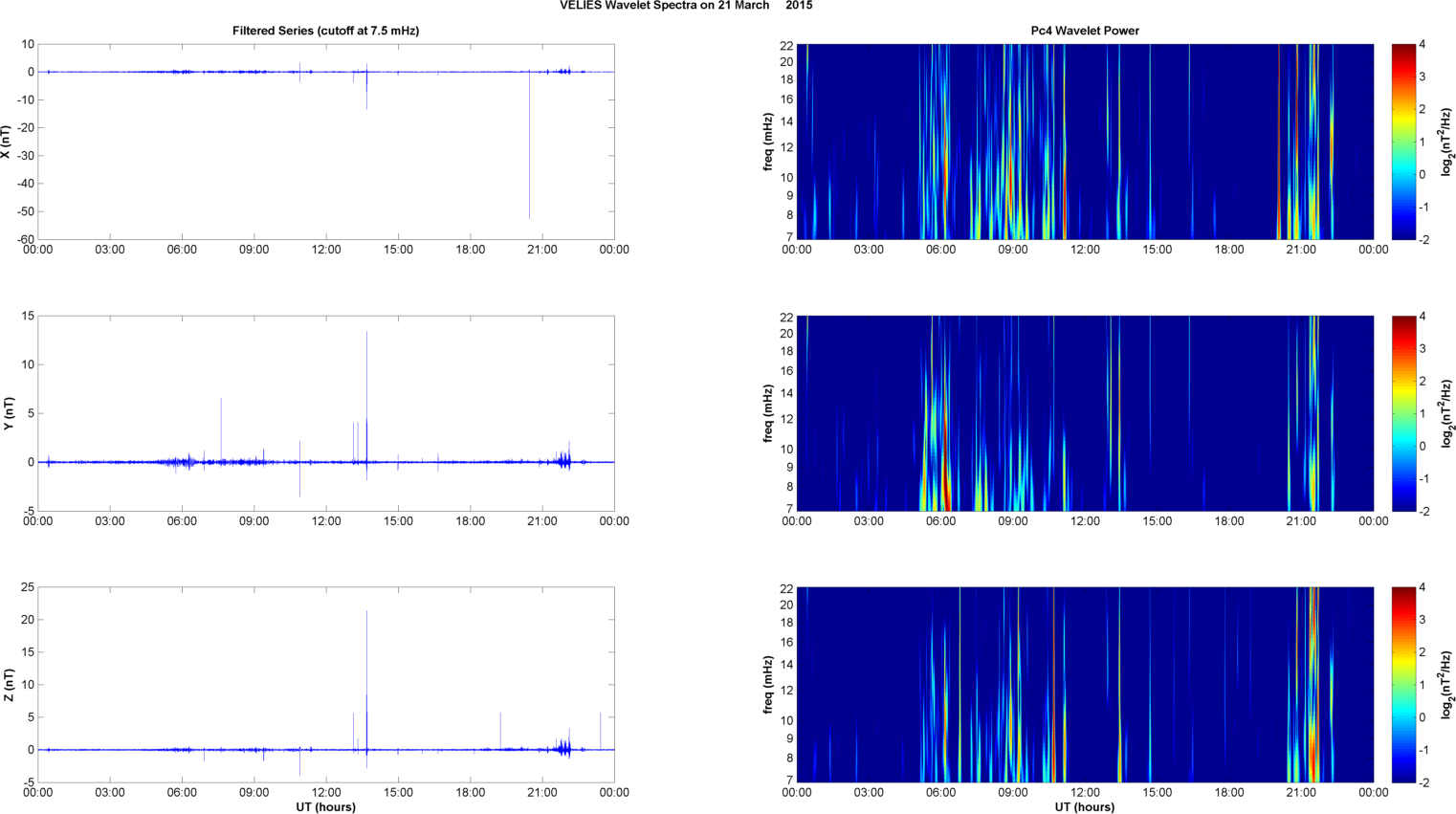Click freq (mHz) label of bottom wavelet plot
Image resolution: width=1456 pixels, height=814 pixels.
[x=768, y=685]
